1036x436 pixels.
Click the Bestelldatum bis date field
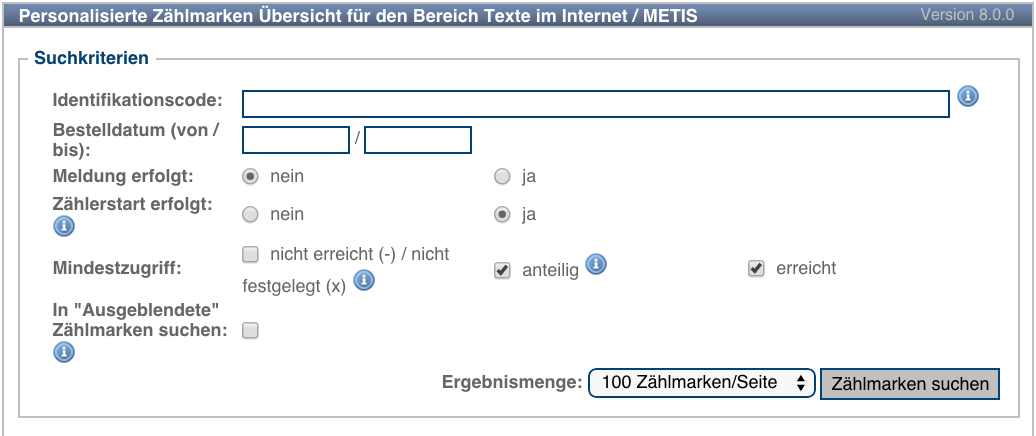(x=418, y=140)
